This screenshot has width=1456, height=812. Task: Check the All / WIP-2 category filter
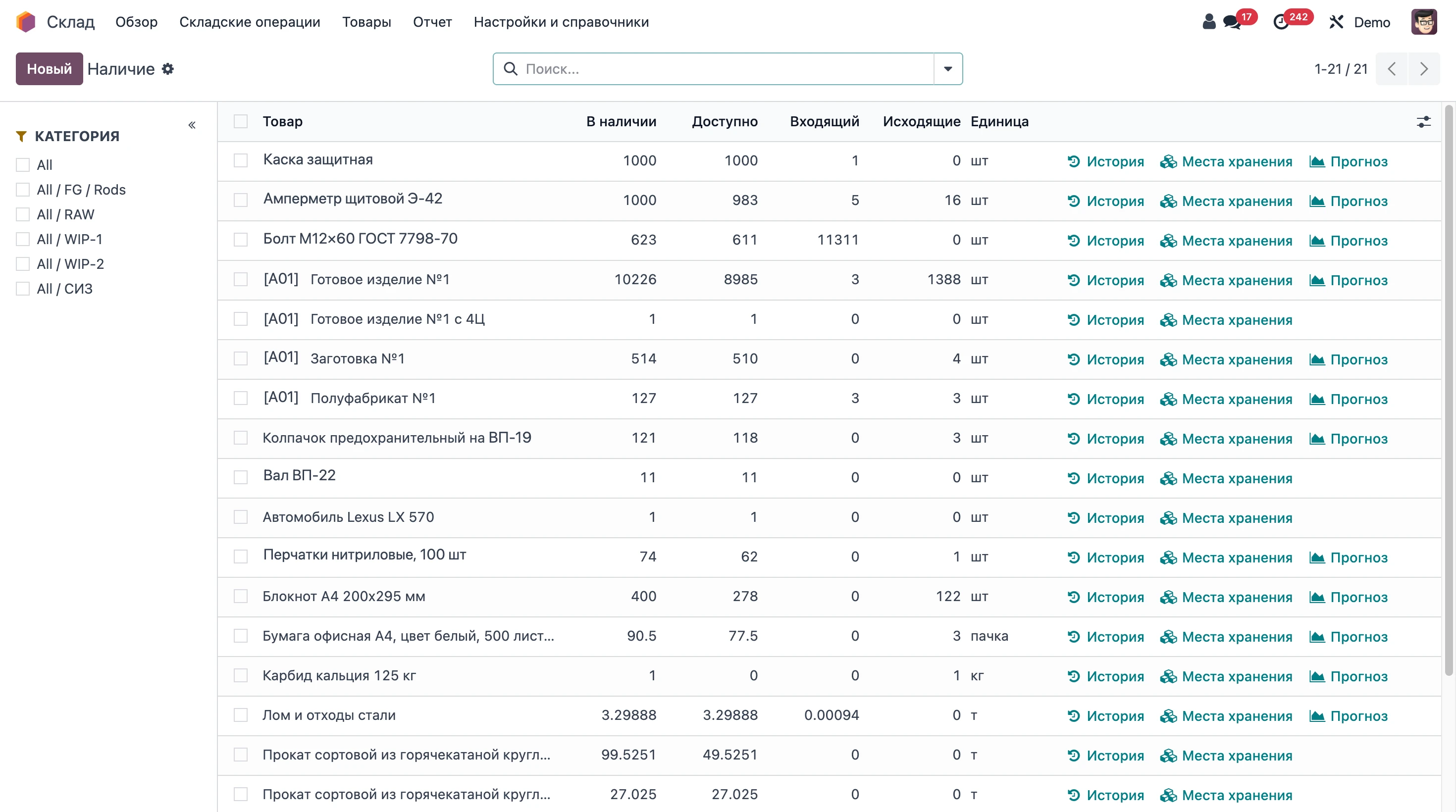point(23,264)
